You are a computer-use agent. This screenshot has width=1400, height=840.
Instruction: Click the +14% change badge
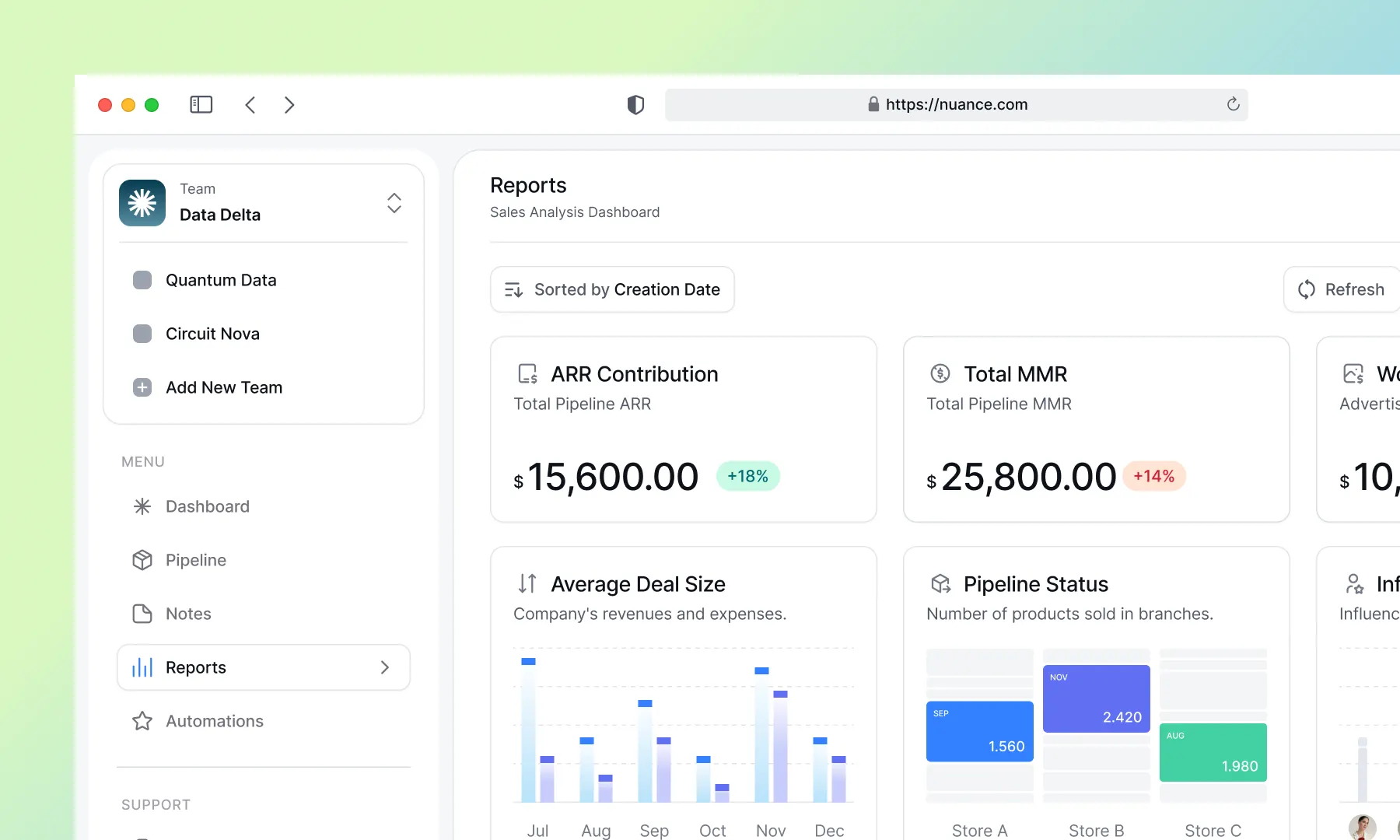[x=1154, y=476]
